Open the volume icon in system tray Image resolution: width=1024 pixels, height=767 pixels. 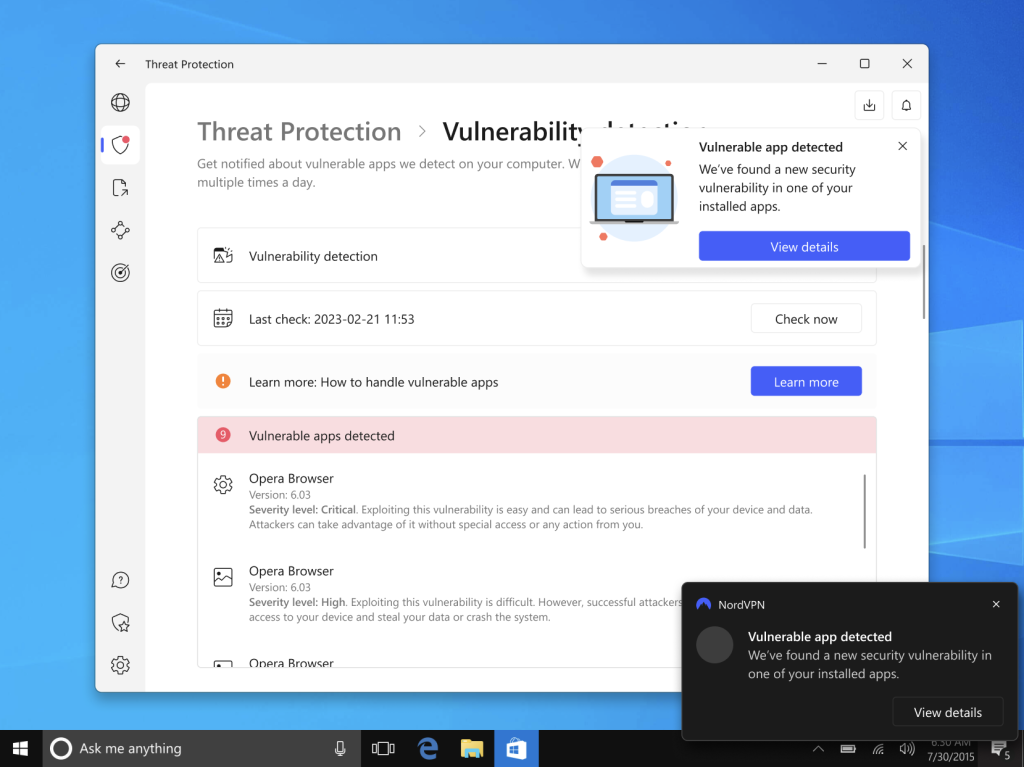click(907, 749)
